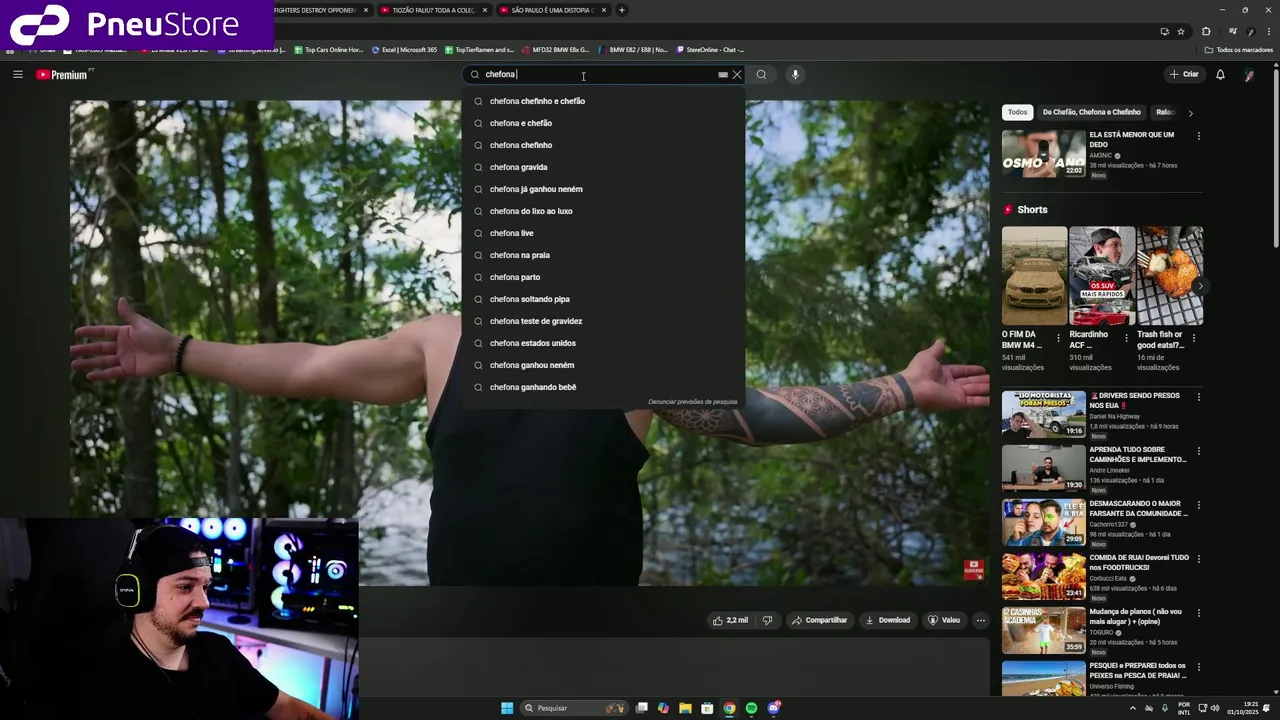The width and height of the screenshot is (1280, 720).
Task: Open the Trash fish or good eats short
Action: (1170, 276)
